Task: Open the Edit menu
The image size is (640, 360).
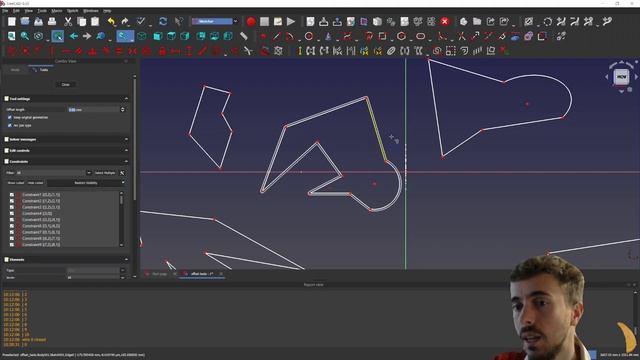Action: [x=16, y=11]
